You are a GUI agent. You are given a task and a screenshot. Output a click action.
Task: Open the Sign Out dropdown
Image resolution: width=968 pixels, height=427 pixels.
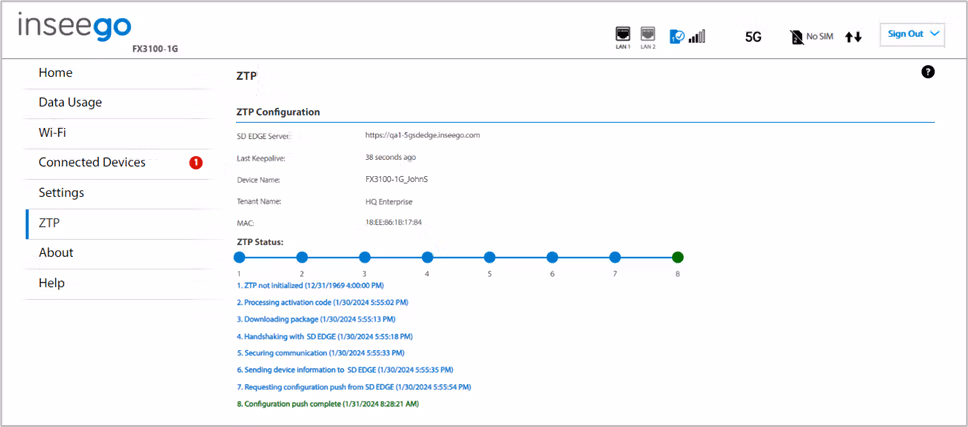pos(912,34)
